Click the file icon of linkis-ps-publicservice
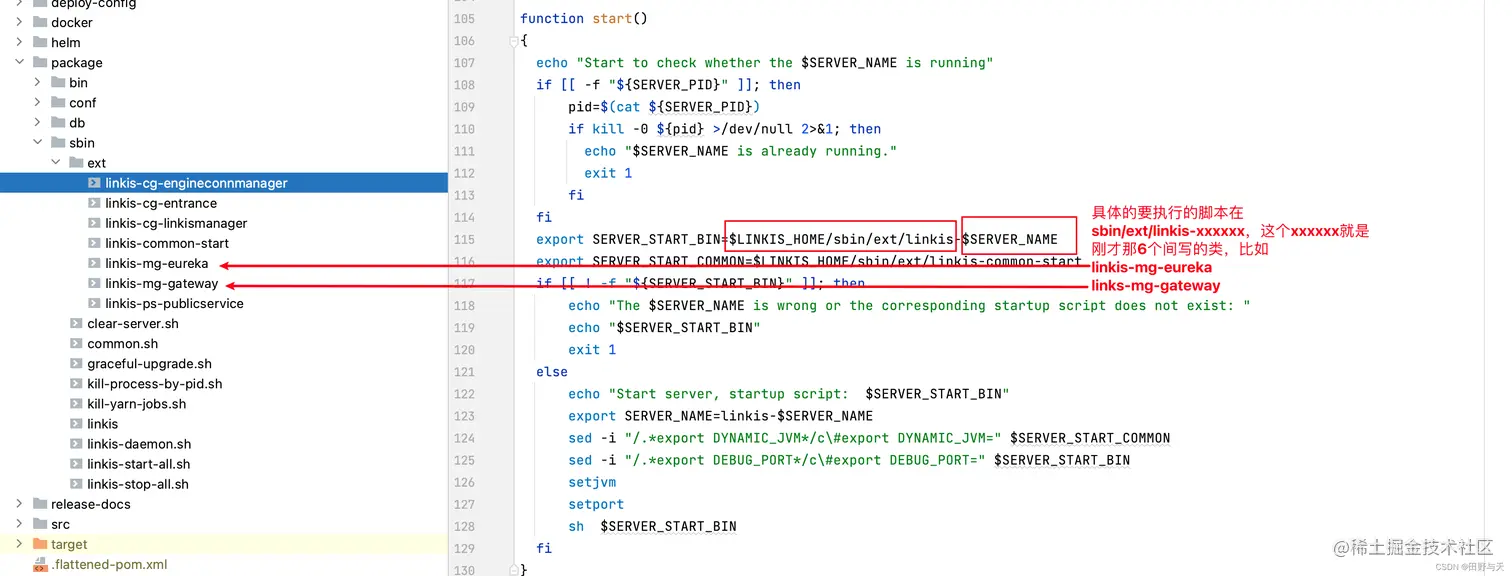Image resolution: width=1512 pixels, height=576 pixels. (94, 303)
